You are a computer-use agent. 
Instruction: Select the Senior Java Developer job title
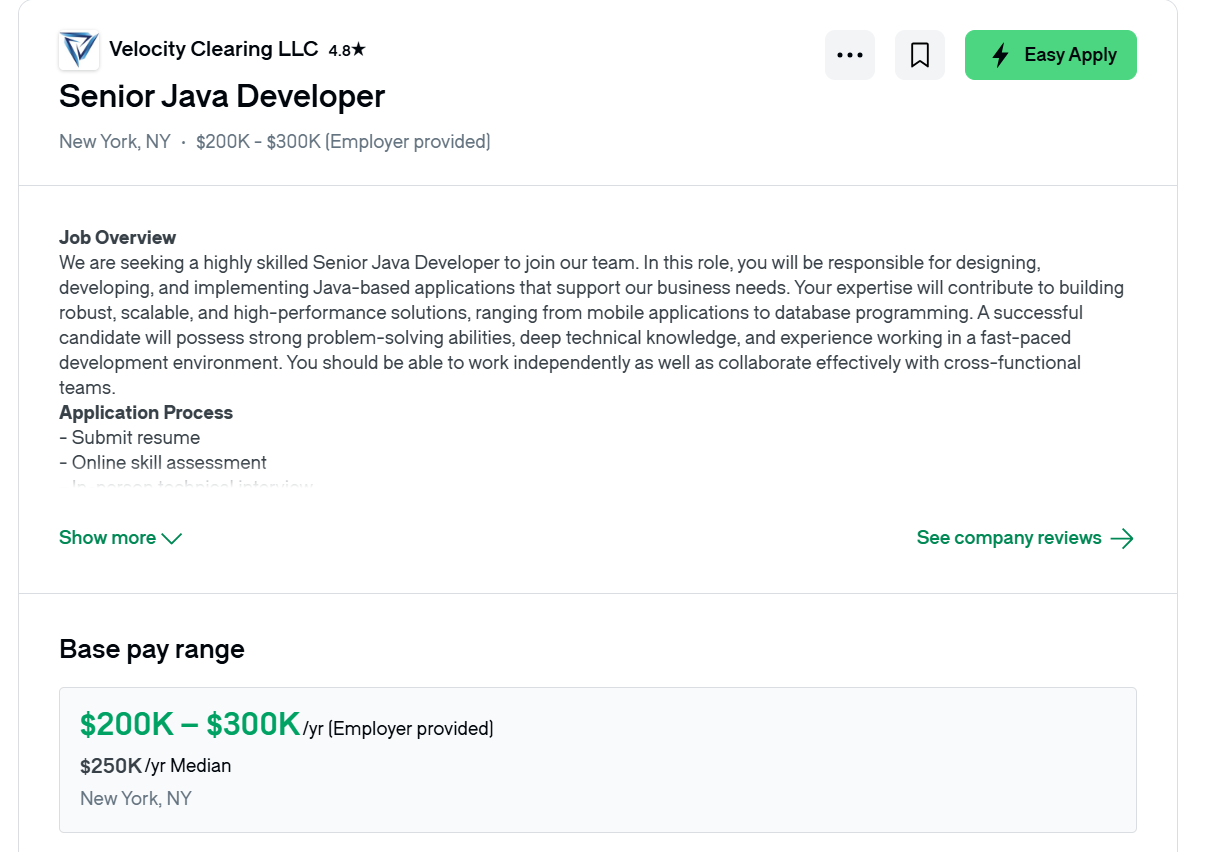[x=222, y=96]
